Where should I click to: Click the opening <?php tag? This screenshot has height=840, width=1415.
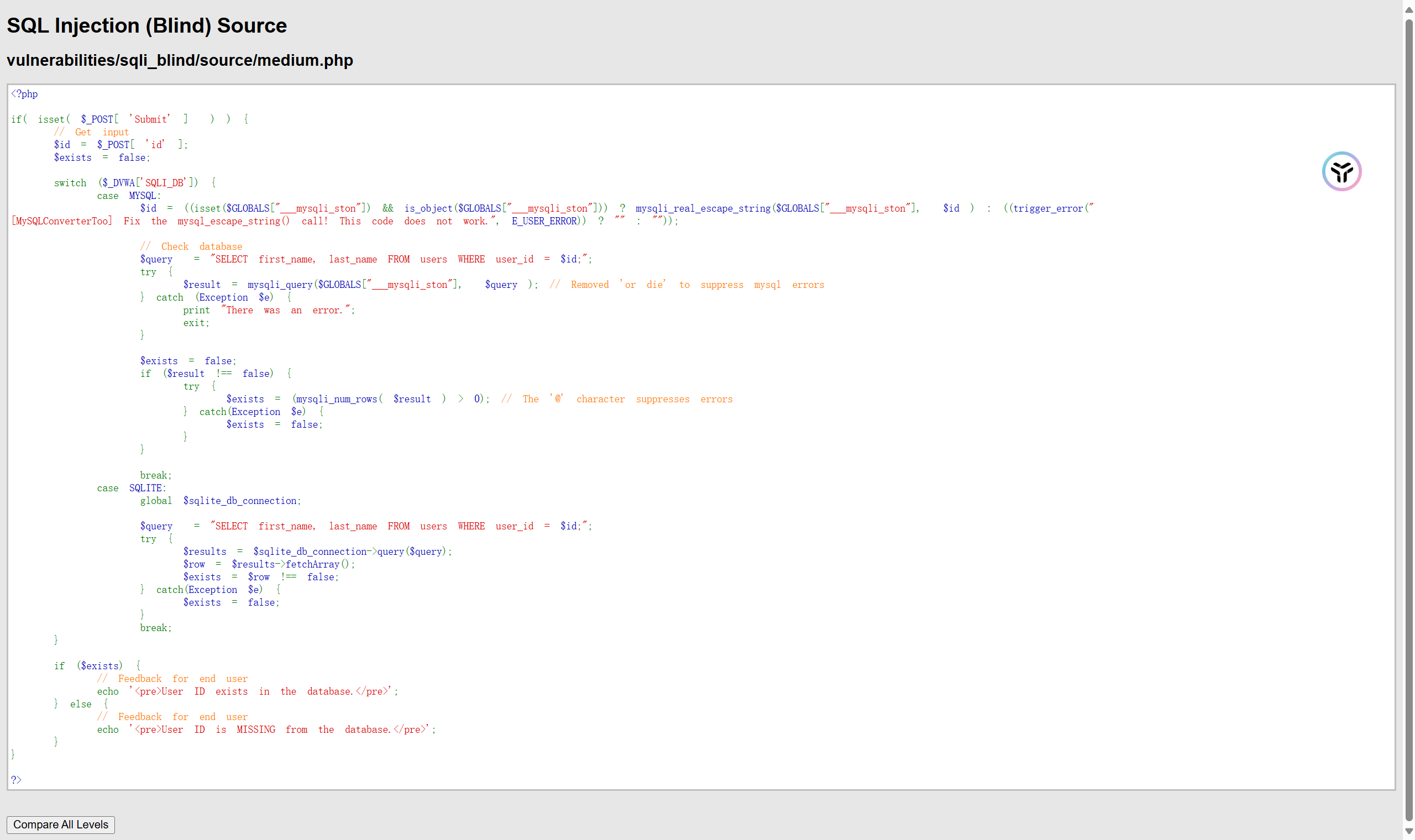pos(24,94)
